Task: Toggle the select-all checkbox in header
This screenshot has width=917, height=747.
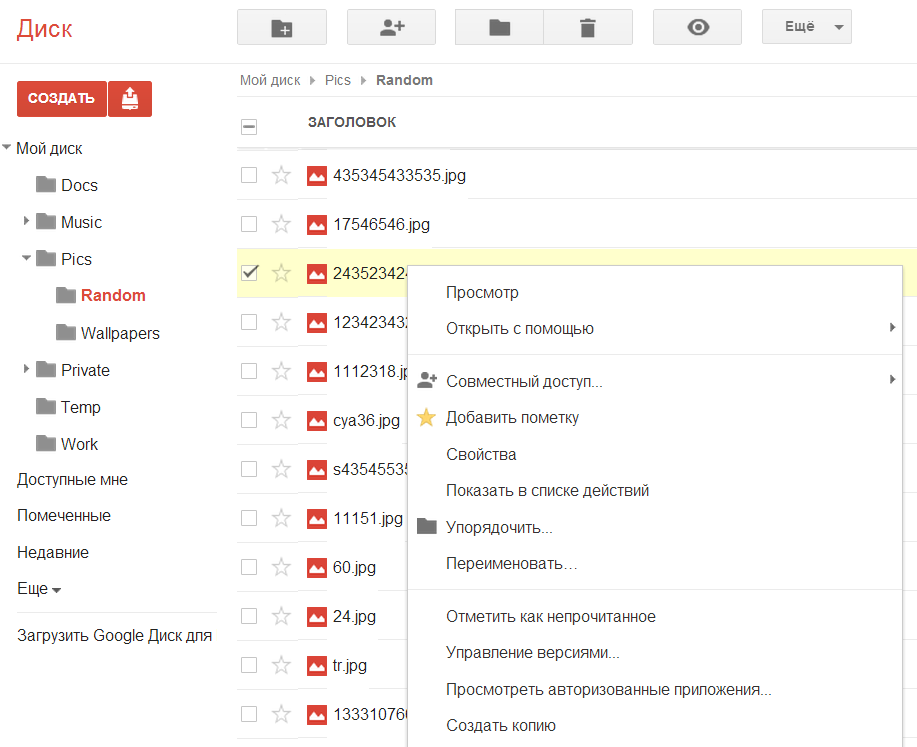Action: click(249, 127)
